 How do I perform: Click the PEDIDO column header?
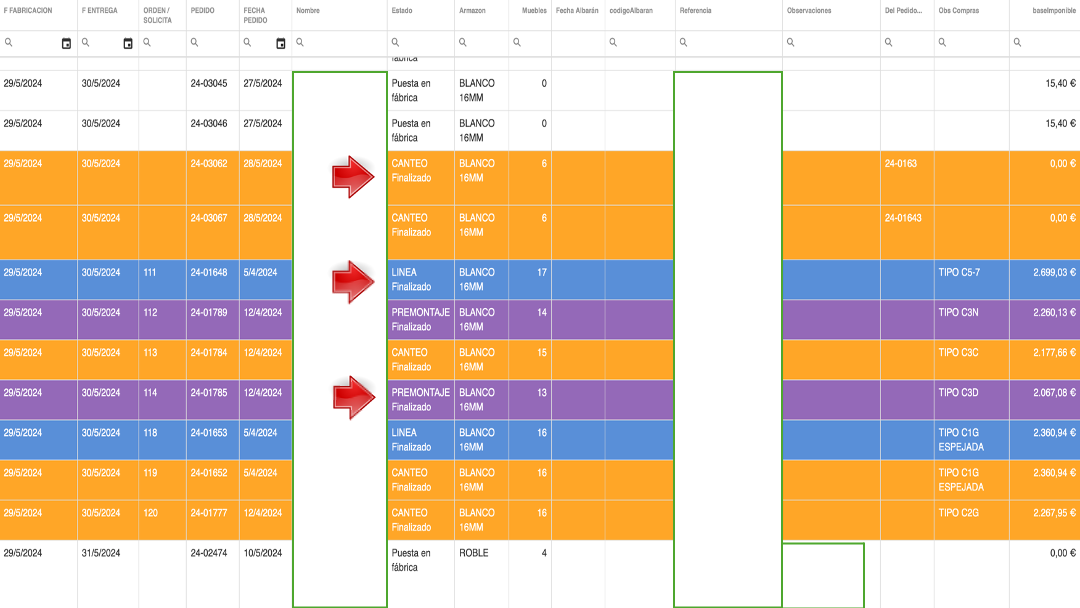tap(203, 11)
